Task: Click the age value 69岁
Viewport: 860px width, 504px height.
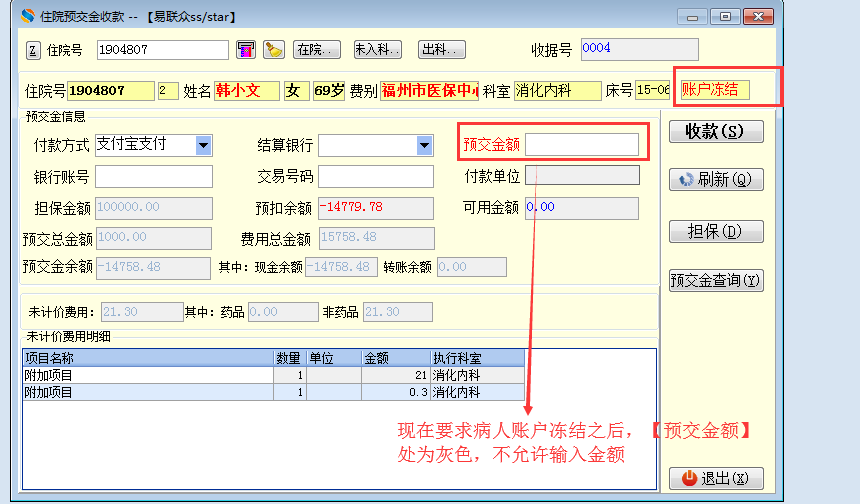Action: pos(329,90)
